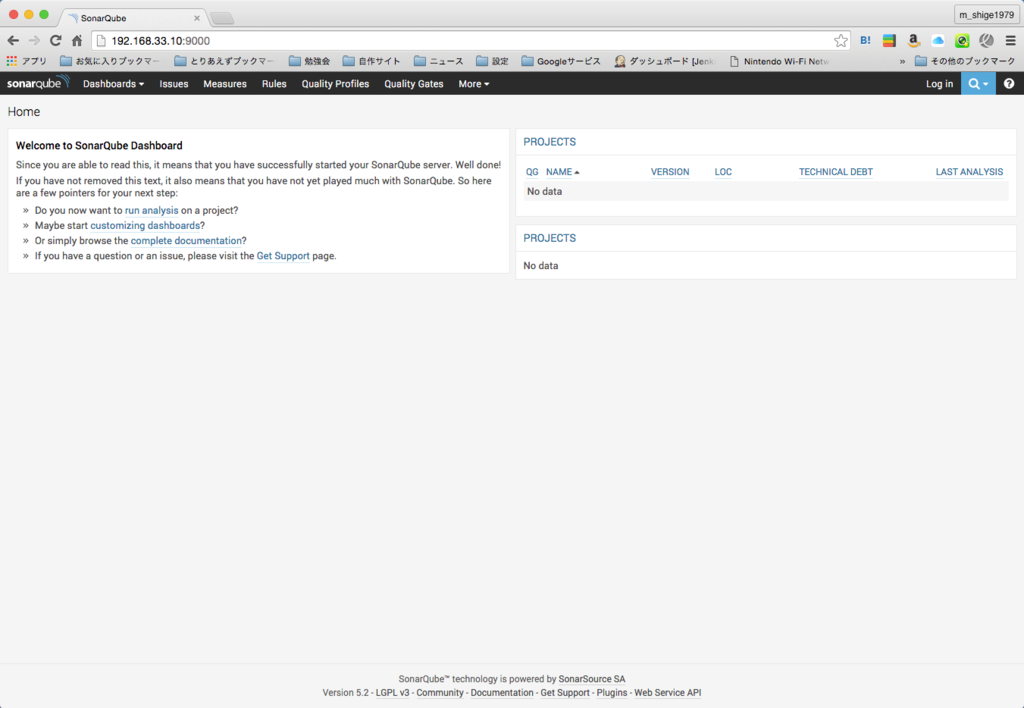Click the colorful striped extension icon

pos(889,40)
